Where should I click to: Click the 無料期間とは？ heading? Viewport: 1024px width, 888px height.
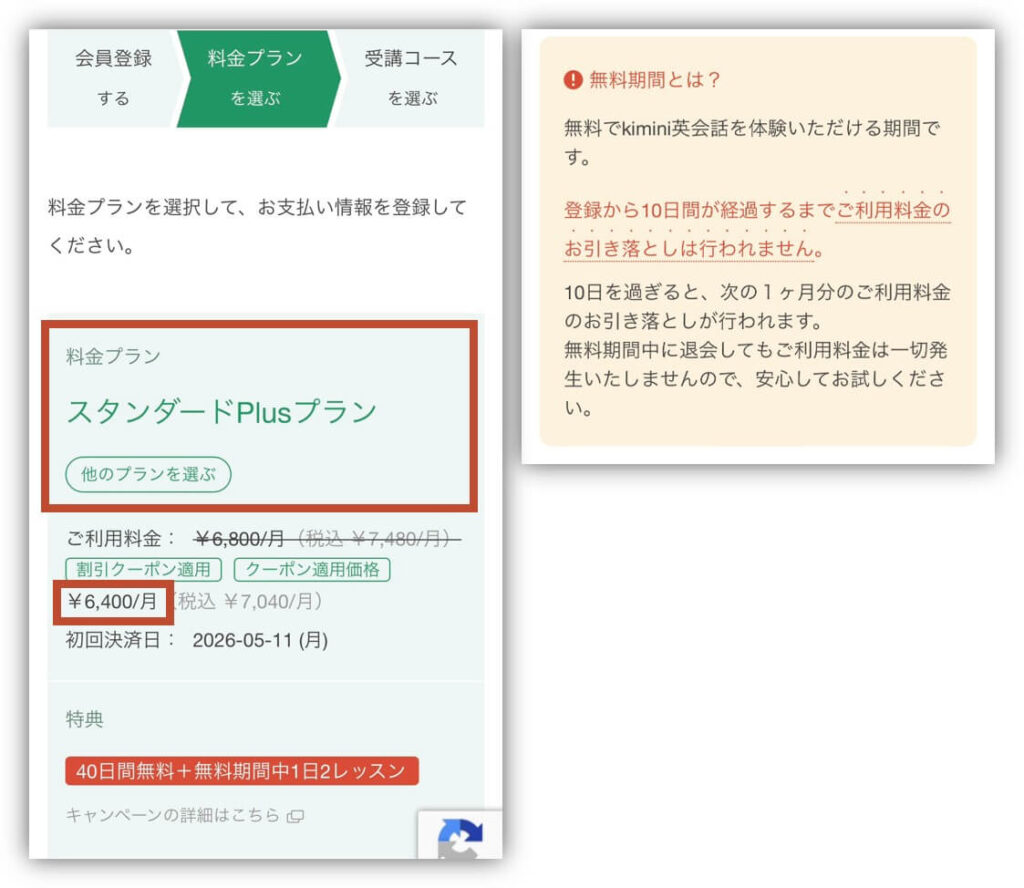(654, 80)
